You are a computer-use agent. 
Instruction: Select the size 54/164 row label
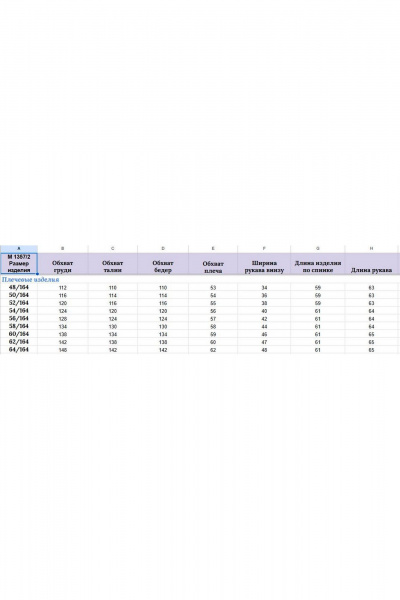[x=19, y=311]
